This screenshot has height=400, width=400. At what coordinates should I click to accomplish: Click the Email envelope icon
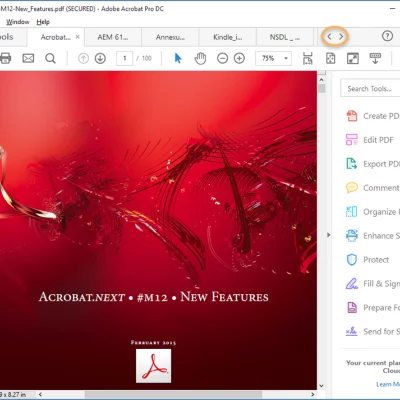[28, 59]
